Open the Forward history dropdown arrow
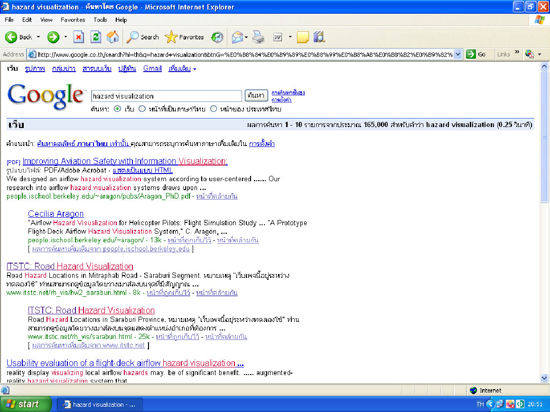Image resolution: width=550 pixels, height=412 pixels. [x=65, y=37]
